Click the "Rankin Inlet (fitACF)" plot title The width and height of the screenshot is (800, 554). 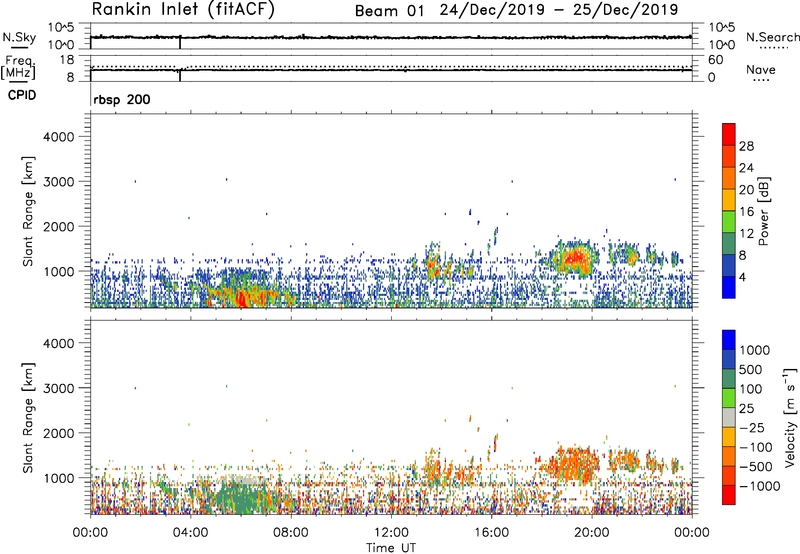(183, 9)
